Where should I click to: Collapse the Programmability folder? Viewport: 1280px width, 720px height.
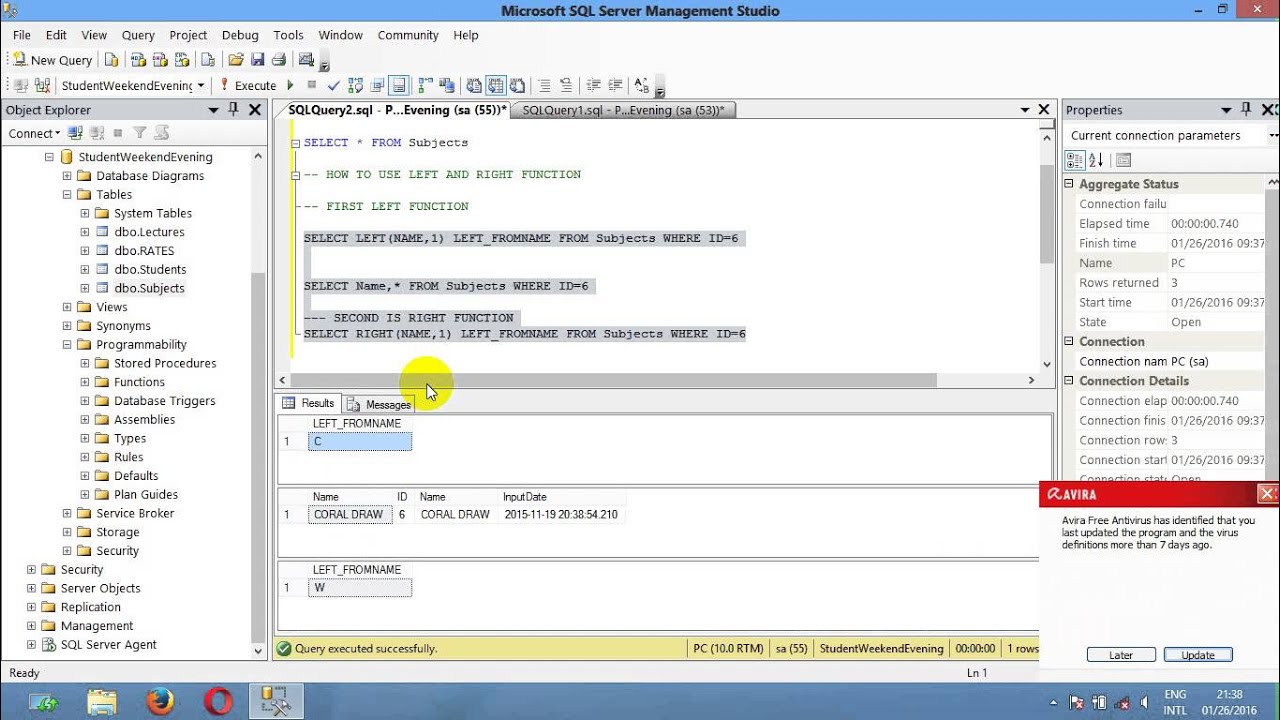[67, 345]
